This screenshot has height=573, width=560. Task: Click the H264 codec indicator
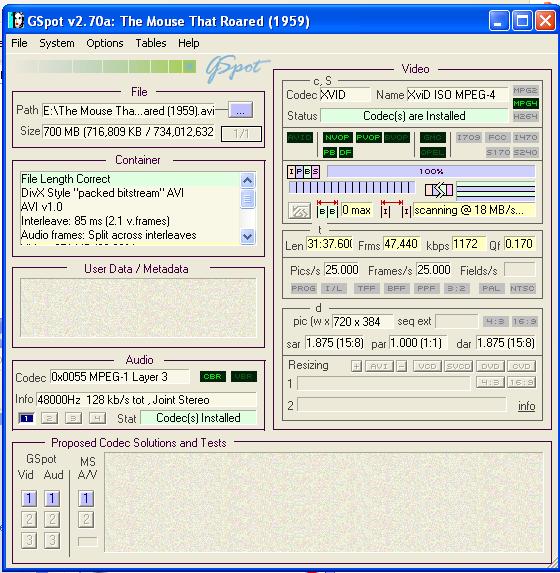click(525, 117)
